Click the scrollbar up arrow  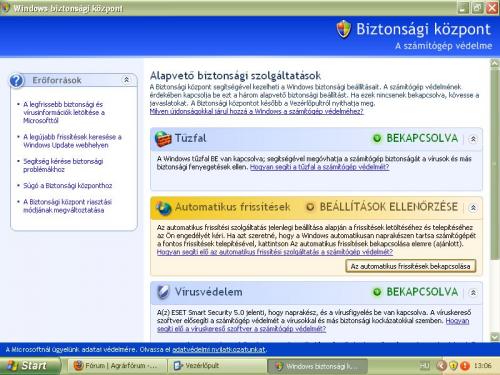point(495,63)
